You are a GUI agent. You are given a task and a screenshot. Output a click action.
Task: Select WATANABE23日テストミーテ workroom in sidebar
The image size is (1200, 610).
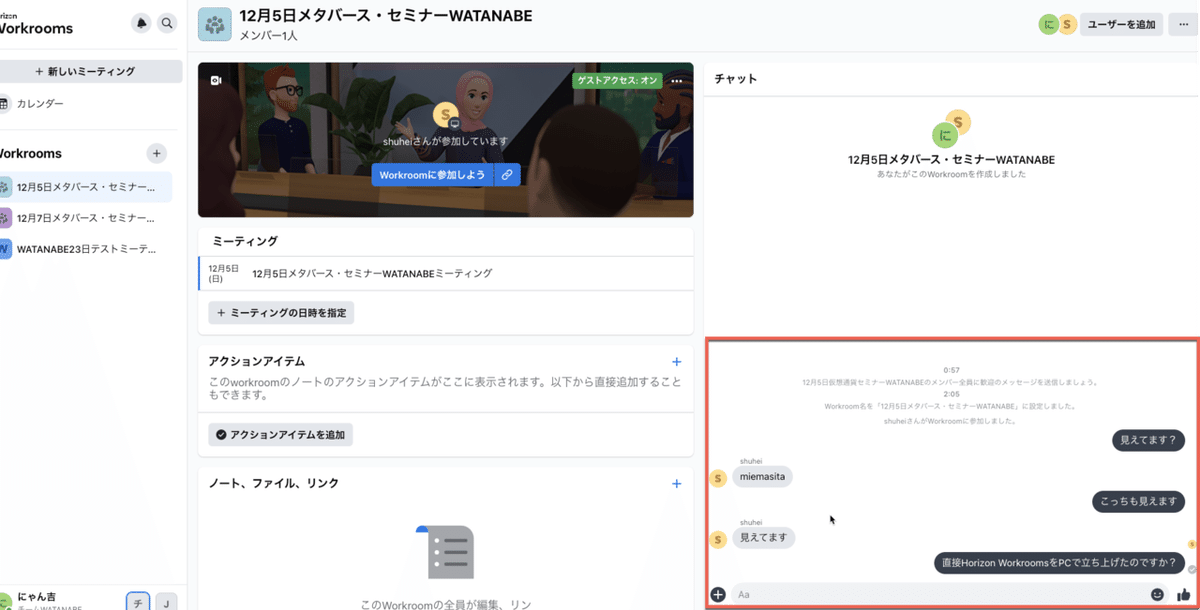coord(85,249)
